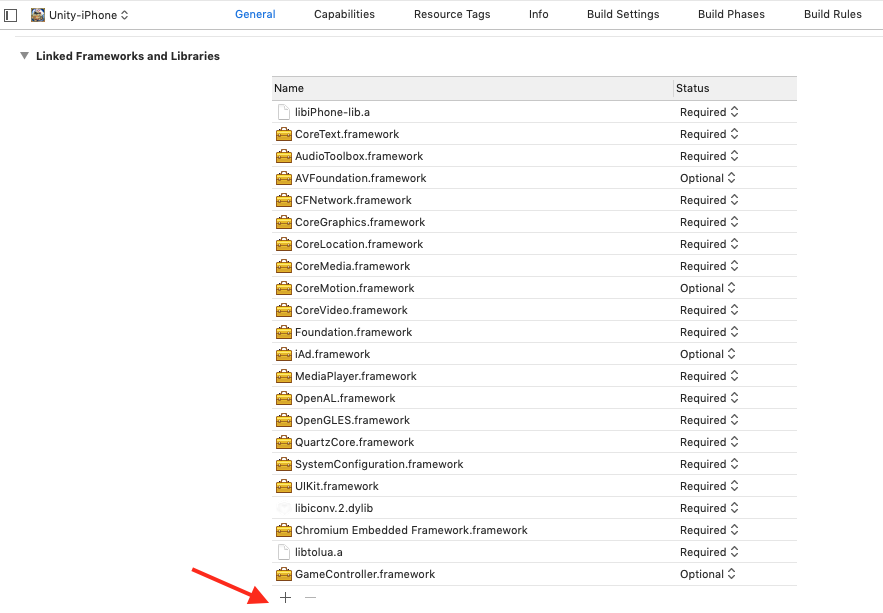Open the UIKit.framework Required status dropdown

pos(709,486)
